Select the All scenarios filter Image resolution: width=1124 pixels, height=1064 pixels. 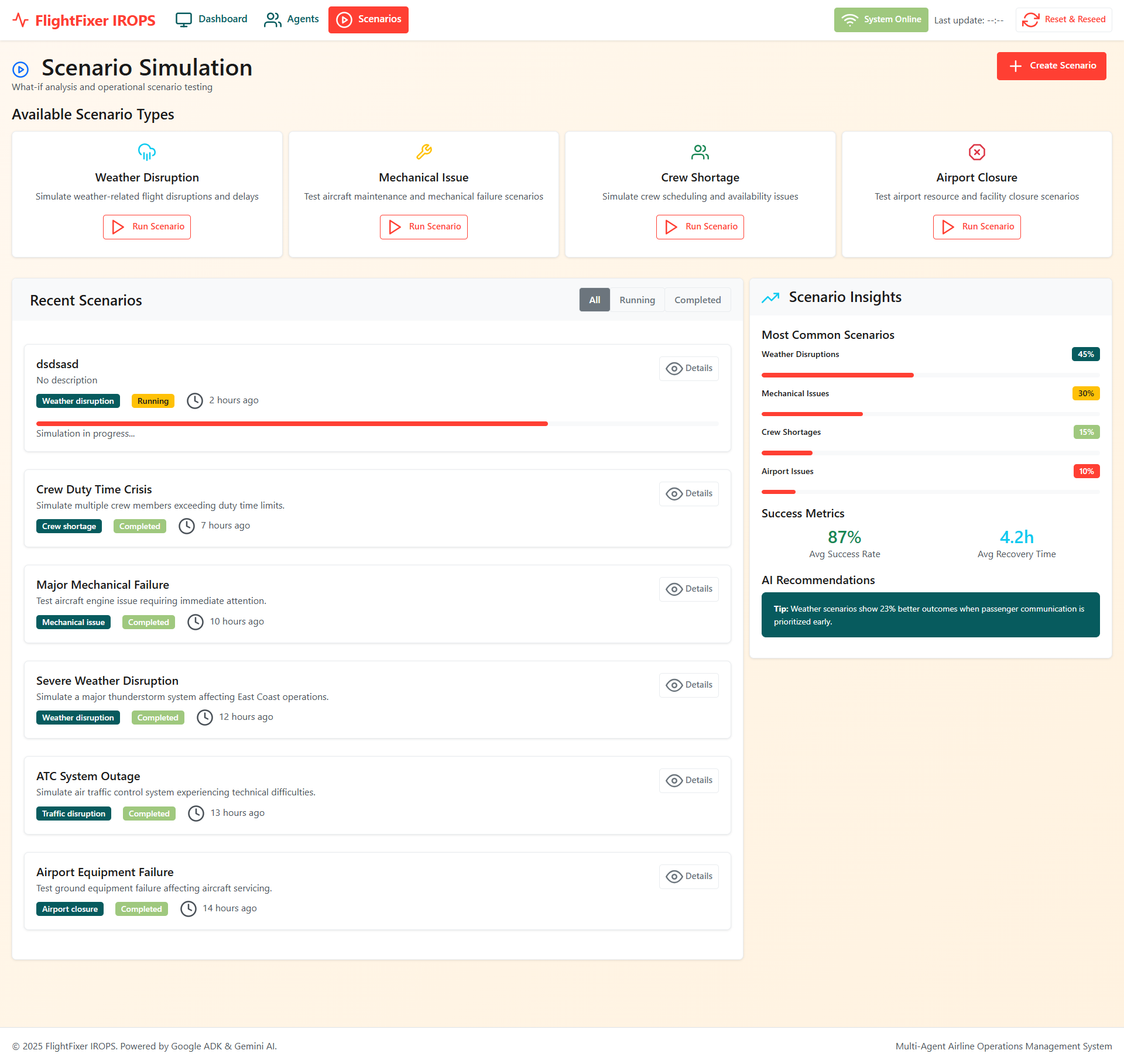pyautogui.click(x=594, y=300)
